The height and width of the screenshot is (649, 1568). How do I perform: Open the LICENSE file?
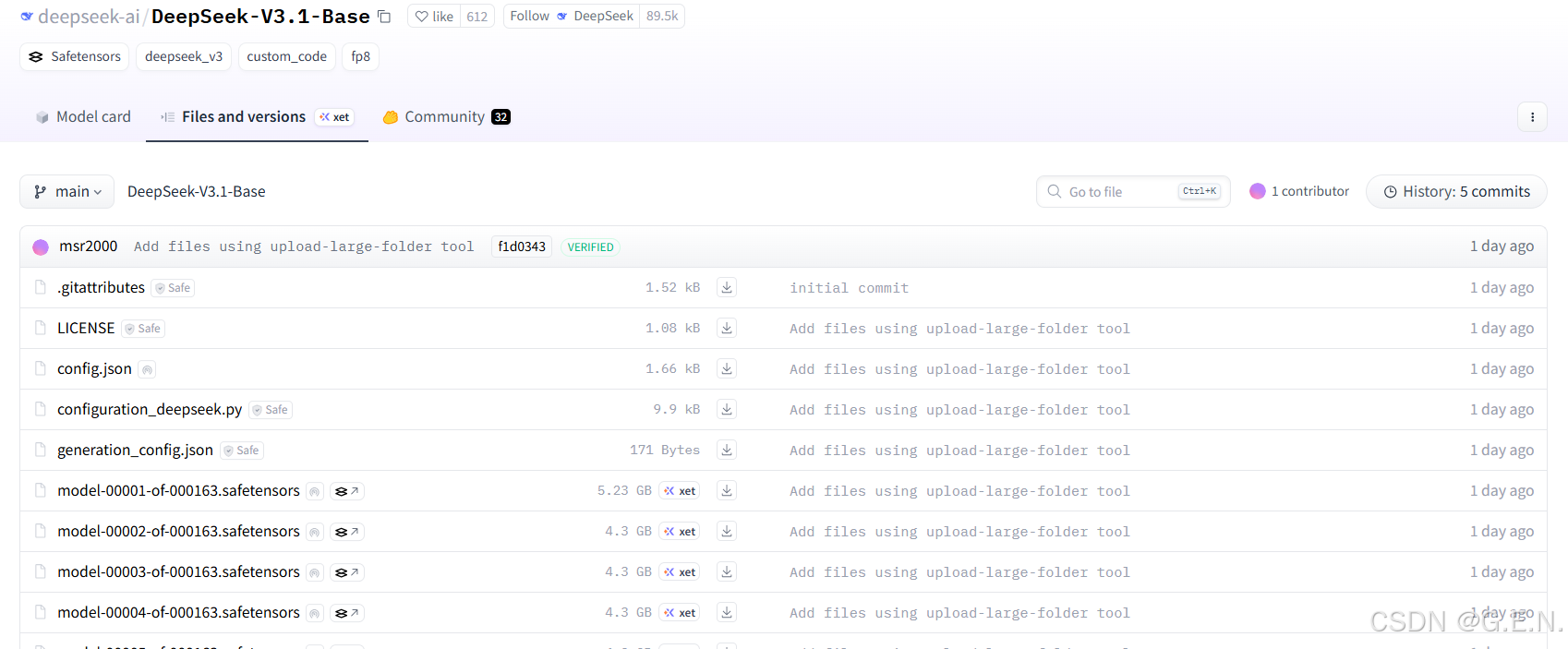point(86,329)
